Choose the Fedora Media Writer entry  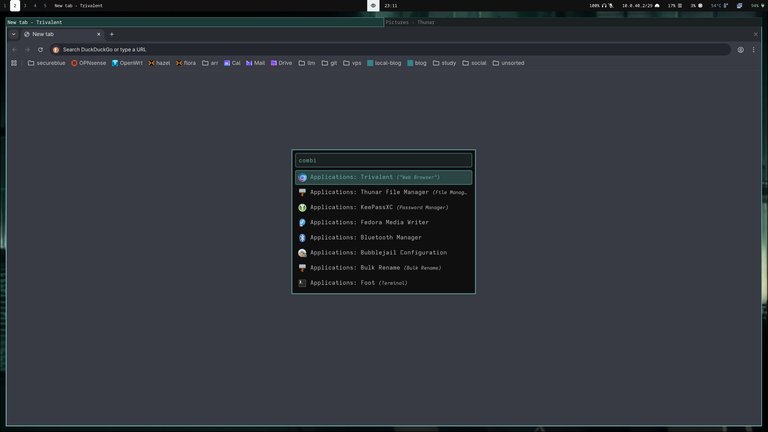coord(384,222)
